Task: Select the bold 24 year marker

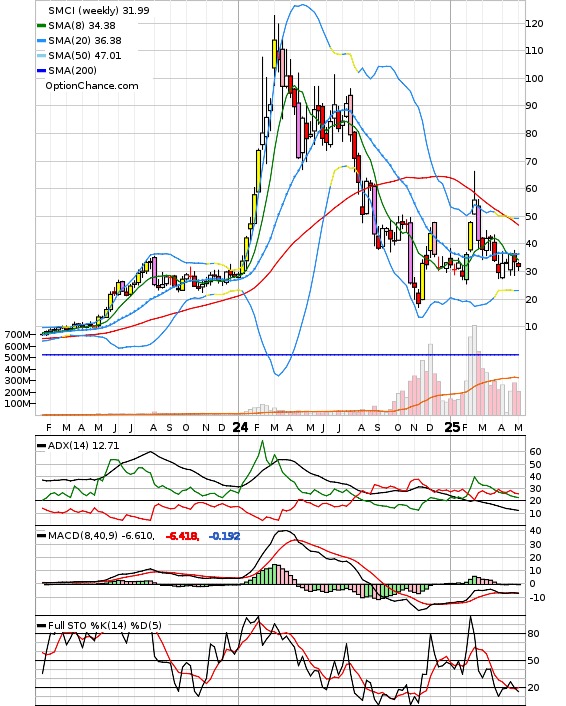Action: click(240, 427)
